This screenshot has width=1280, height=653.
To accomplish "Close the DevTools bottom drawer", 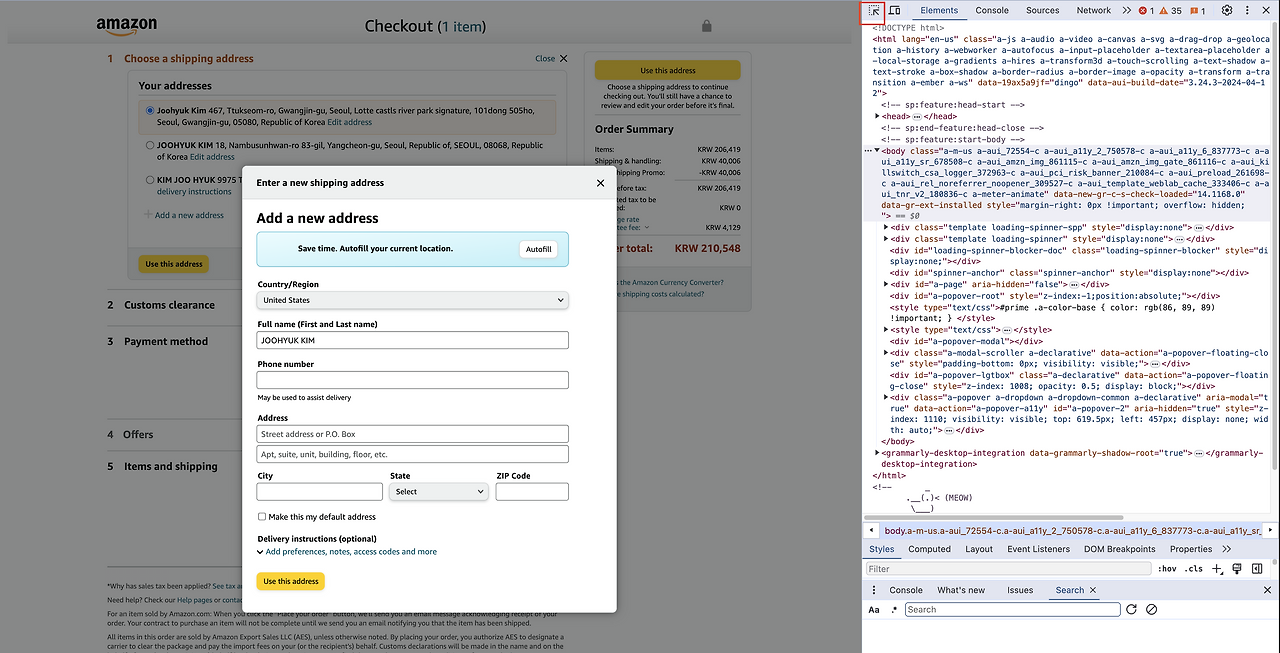I will (x=1268, y=590).
